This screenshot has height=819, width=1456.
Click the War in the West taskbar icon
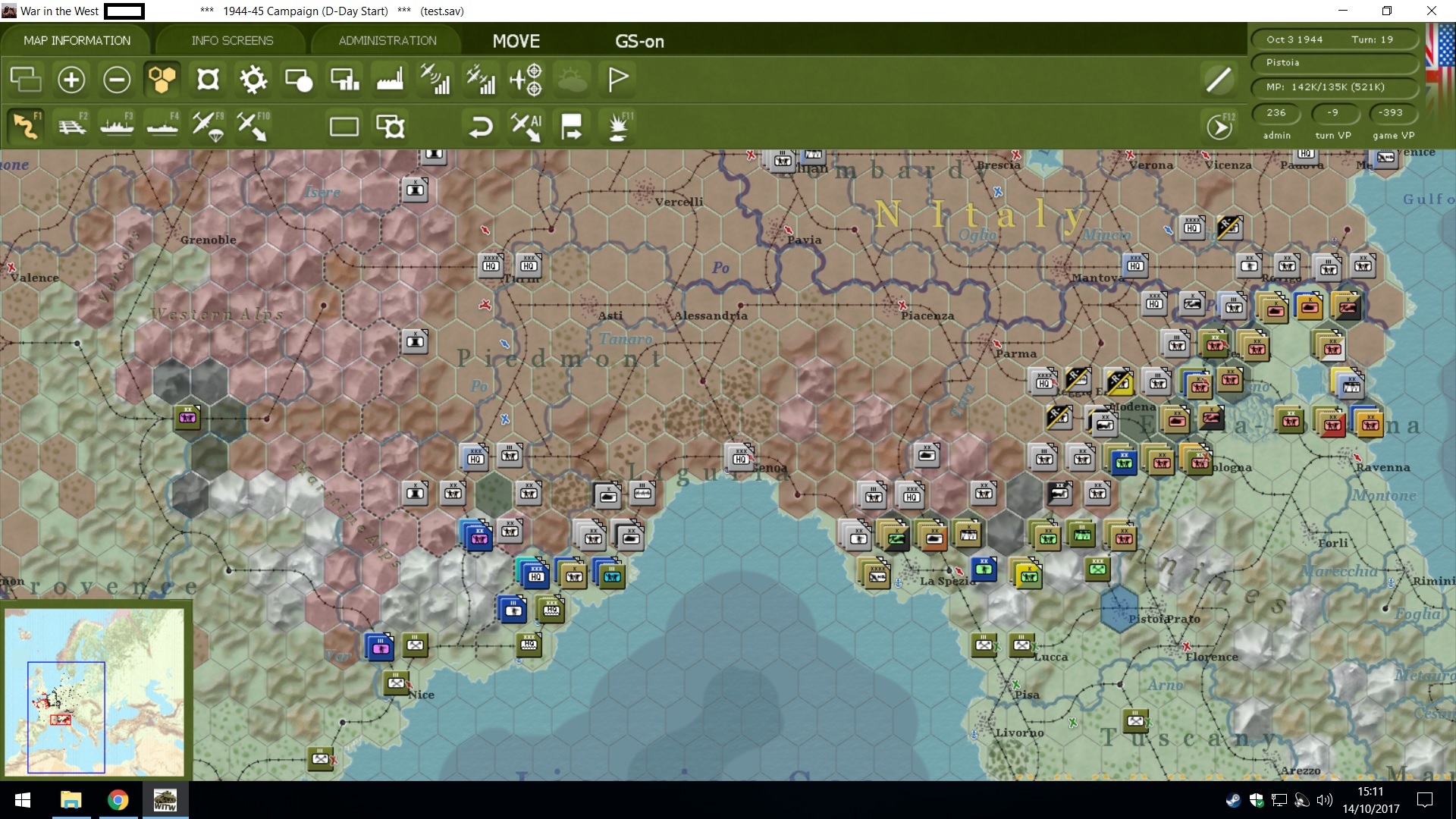165,800
